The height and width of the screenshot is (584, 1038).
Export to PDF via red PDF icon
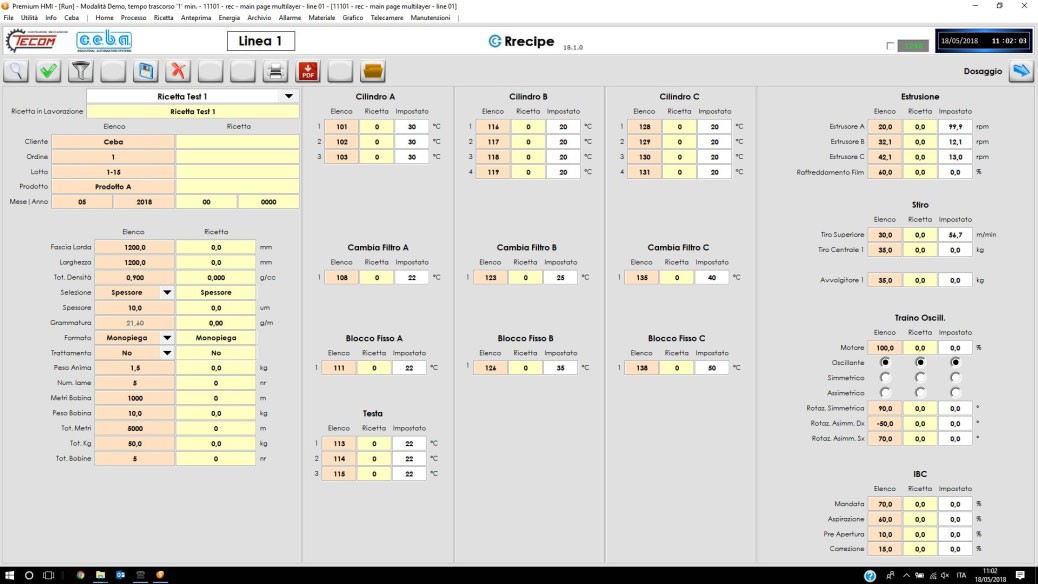tap(308, 71)
